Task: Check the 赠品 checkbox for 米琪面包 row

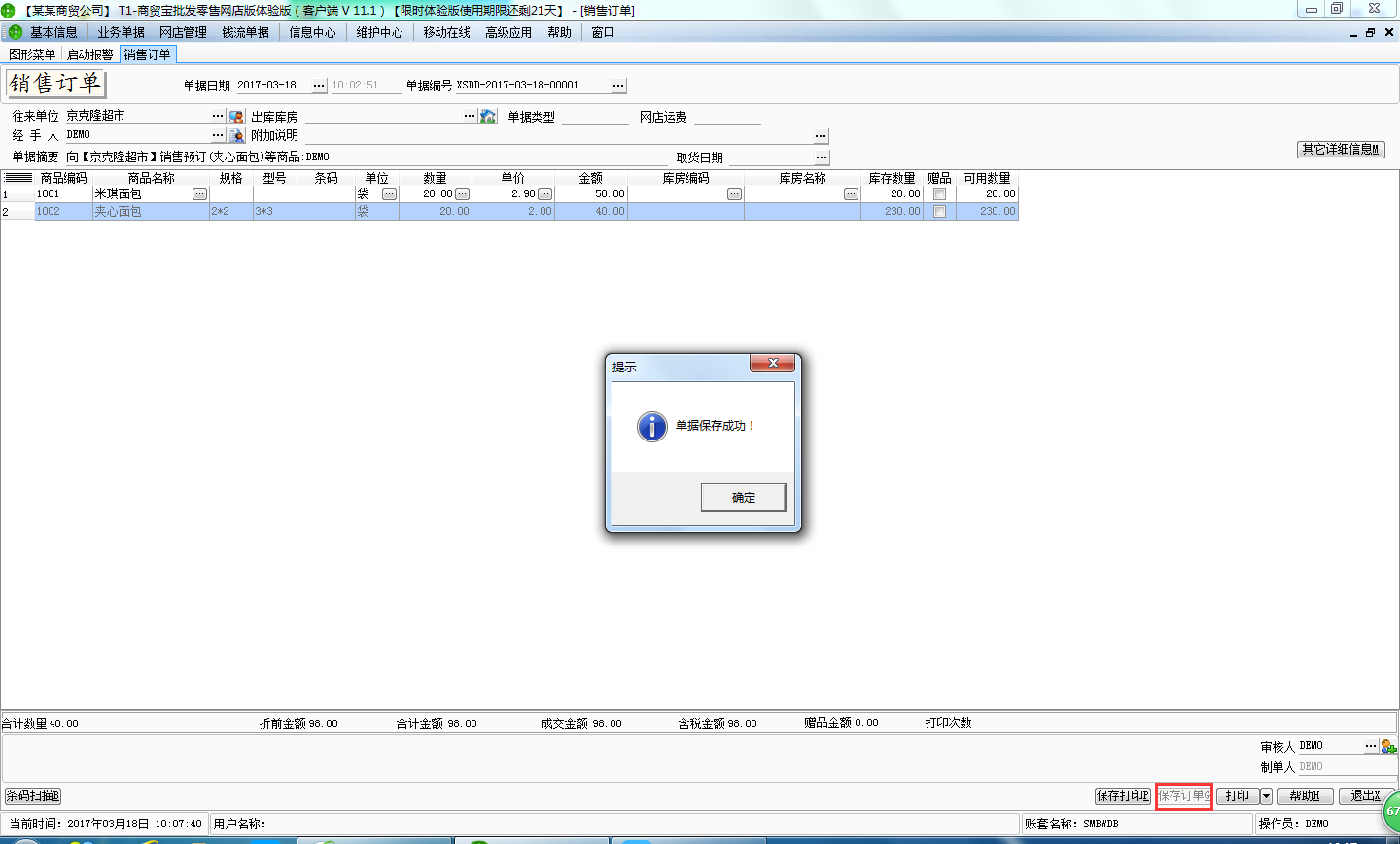Action: (x=939, y=194)
